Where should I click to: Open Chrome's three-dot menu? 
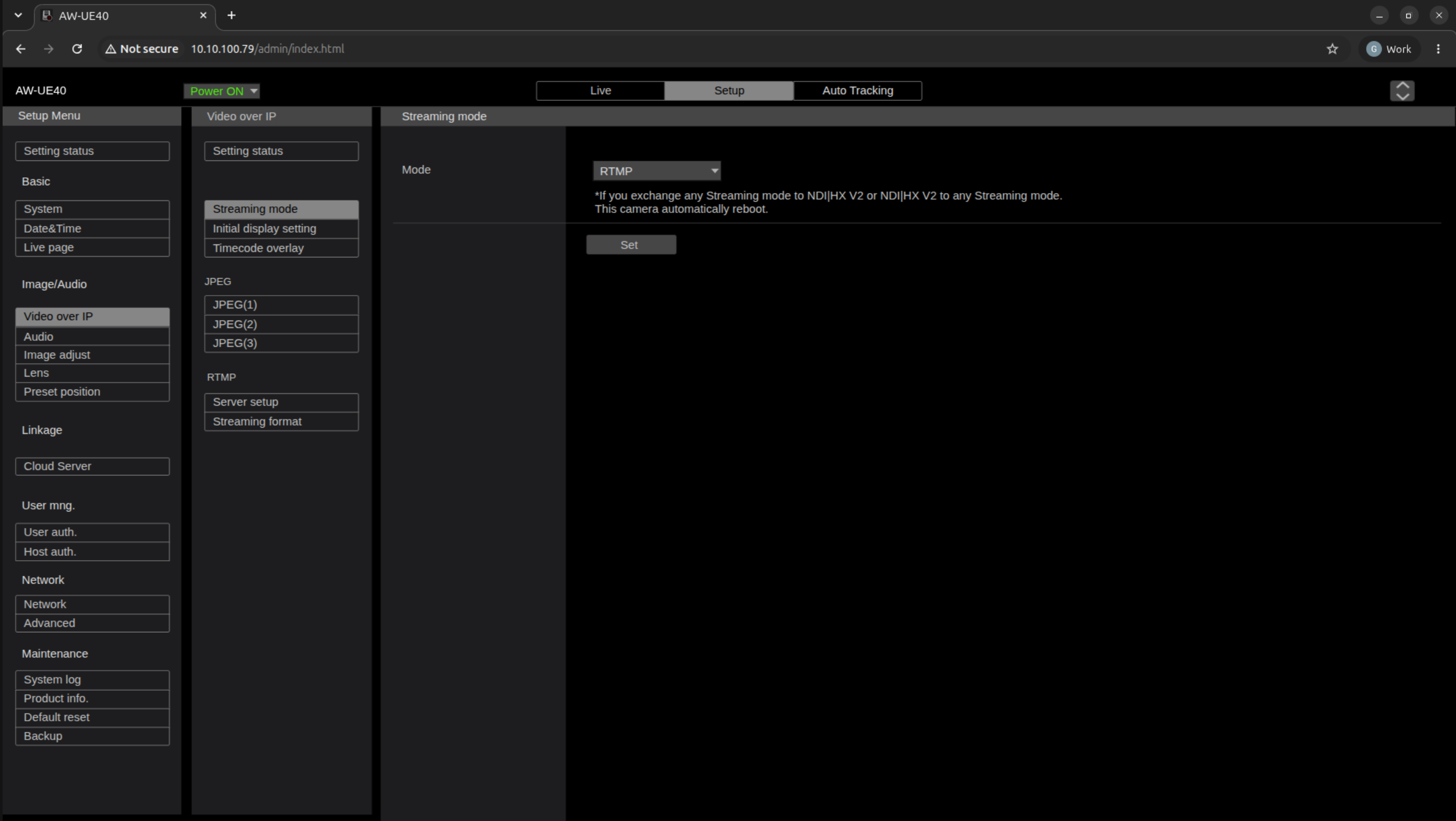[1438, 49]
